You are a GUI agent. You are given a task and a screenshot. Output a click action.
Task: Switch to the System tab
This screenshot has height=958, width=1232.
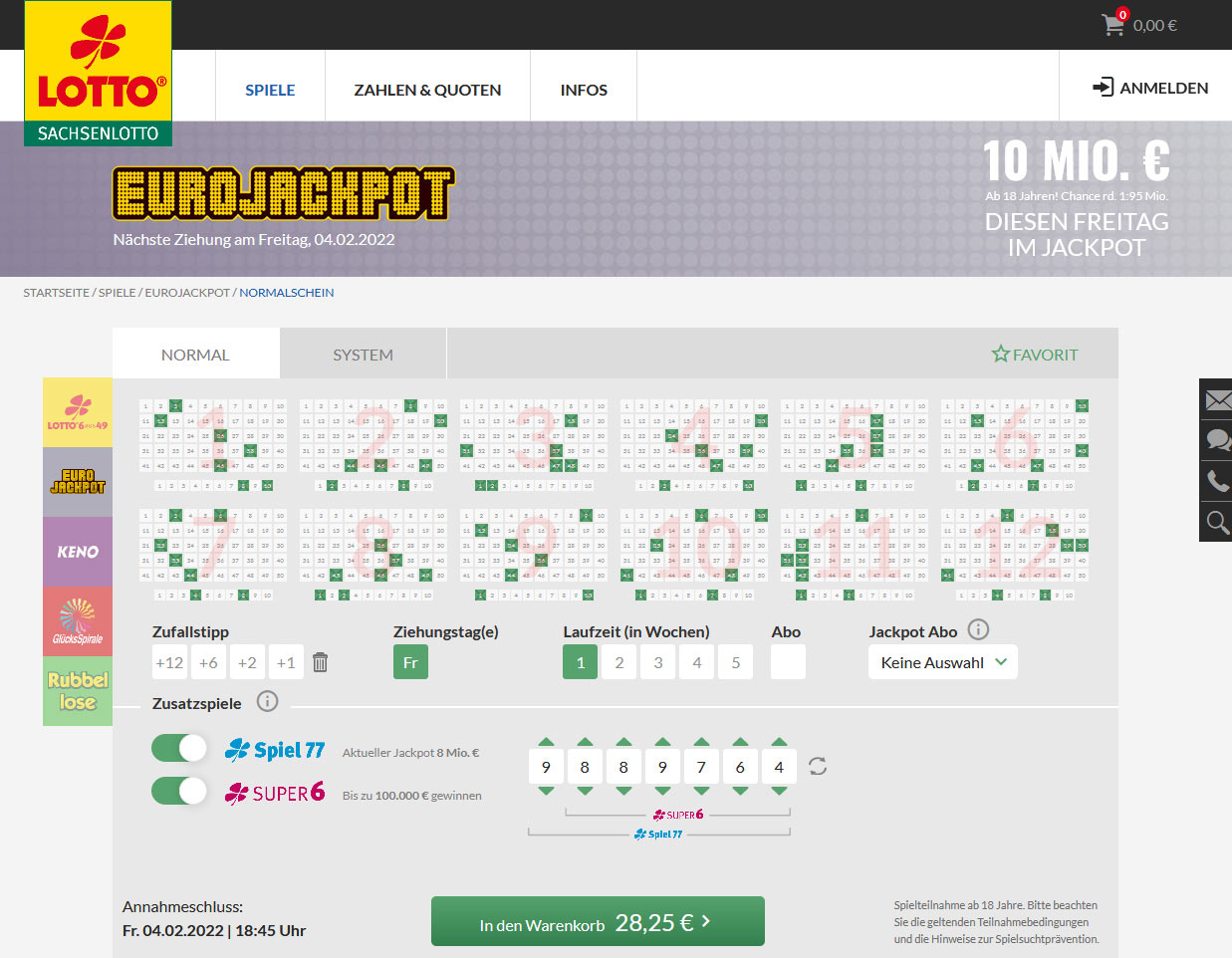click(x=363, y=355)
